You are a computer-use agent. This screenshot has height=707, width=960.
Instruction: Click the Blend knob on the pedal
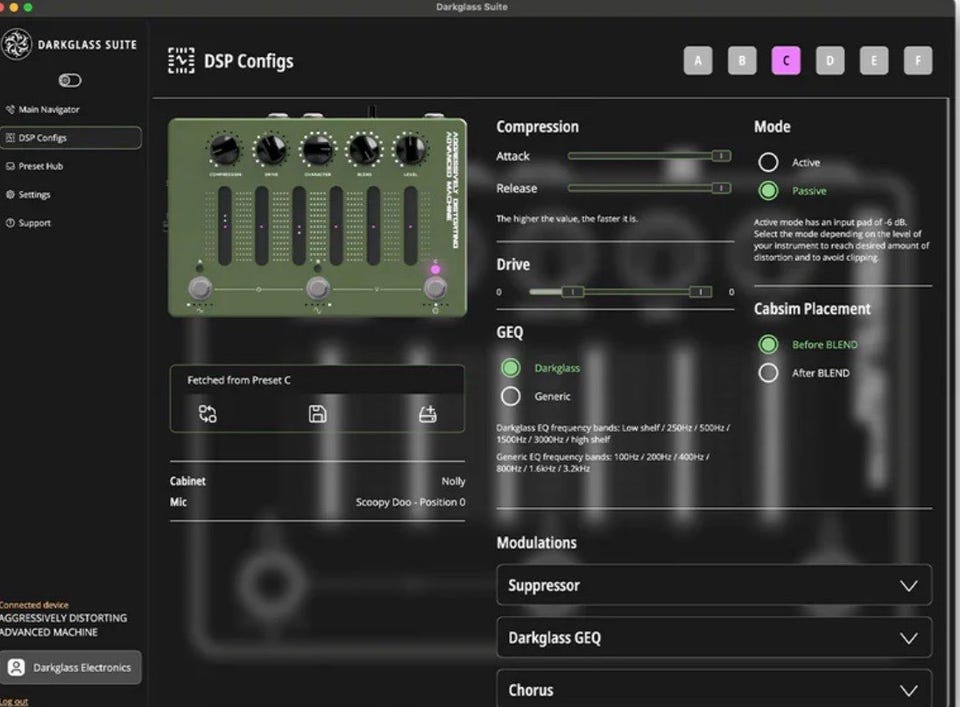(364, 149)
